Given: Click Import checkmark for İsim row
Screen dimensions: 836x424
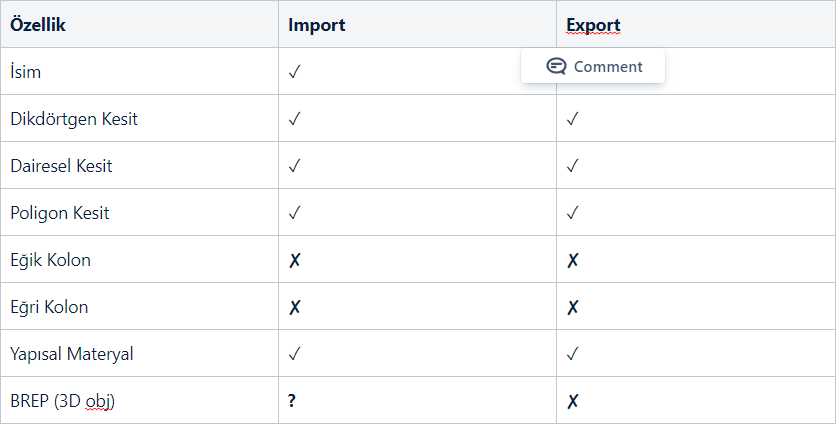Looking at the screenshot, I should click(295, 72).
